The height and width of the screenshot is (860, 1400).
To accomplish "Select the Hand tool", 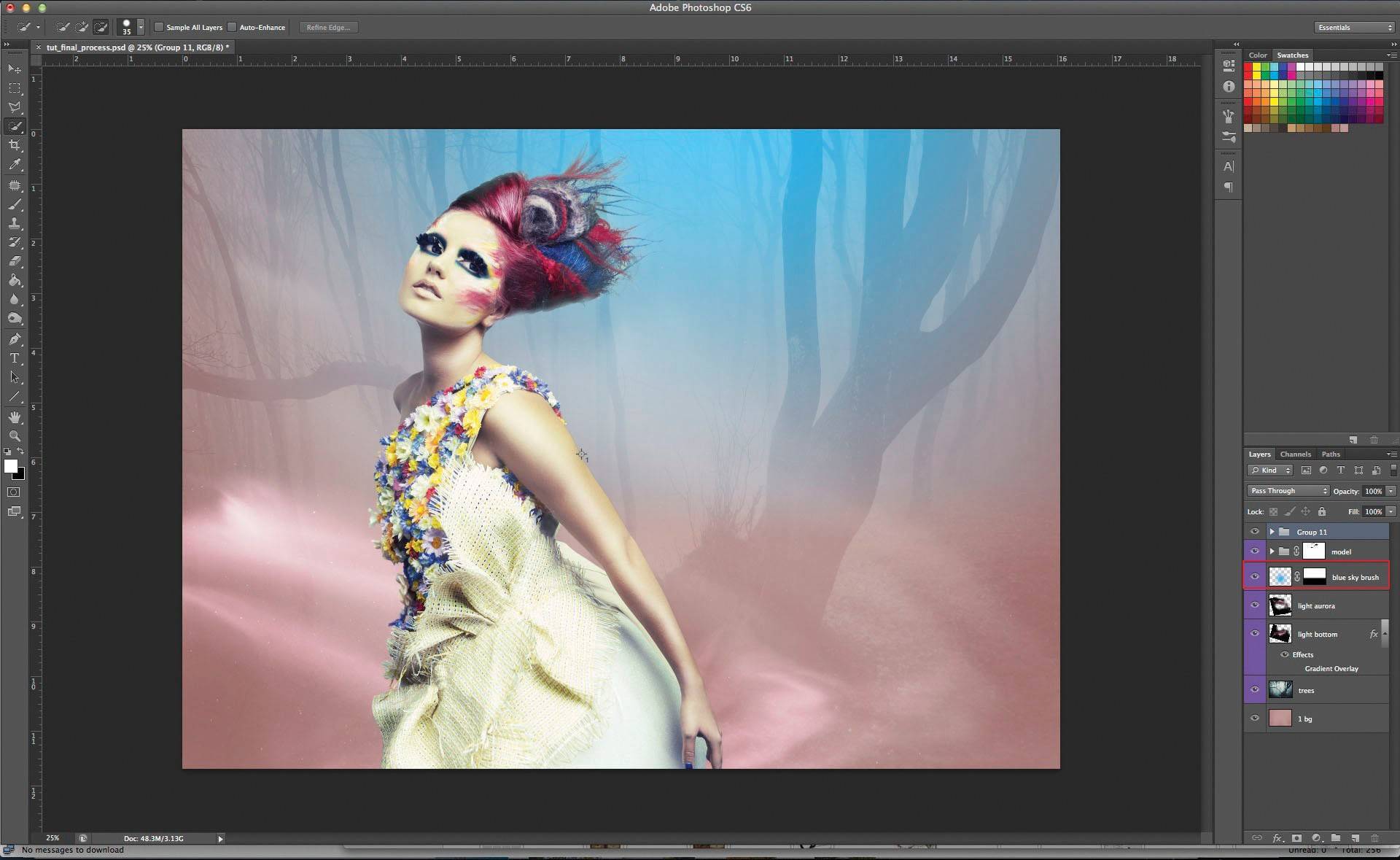I will point(15,417).
